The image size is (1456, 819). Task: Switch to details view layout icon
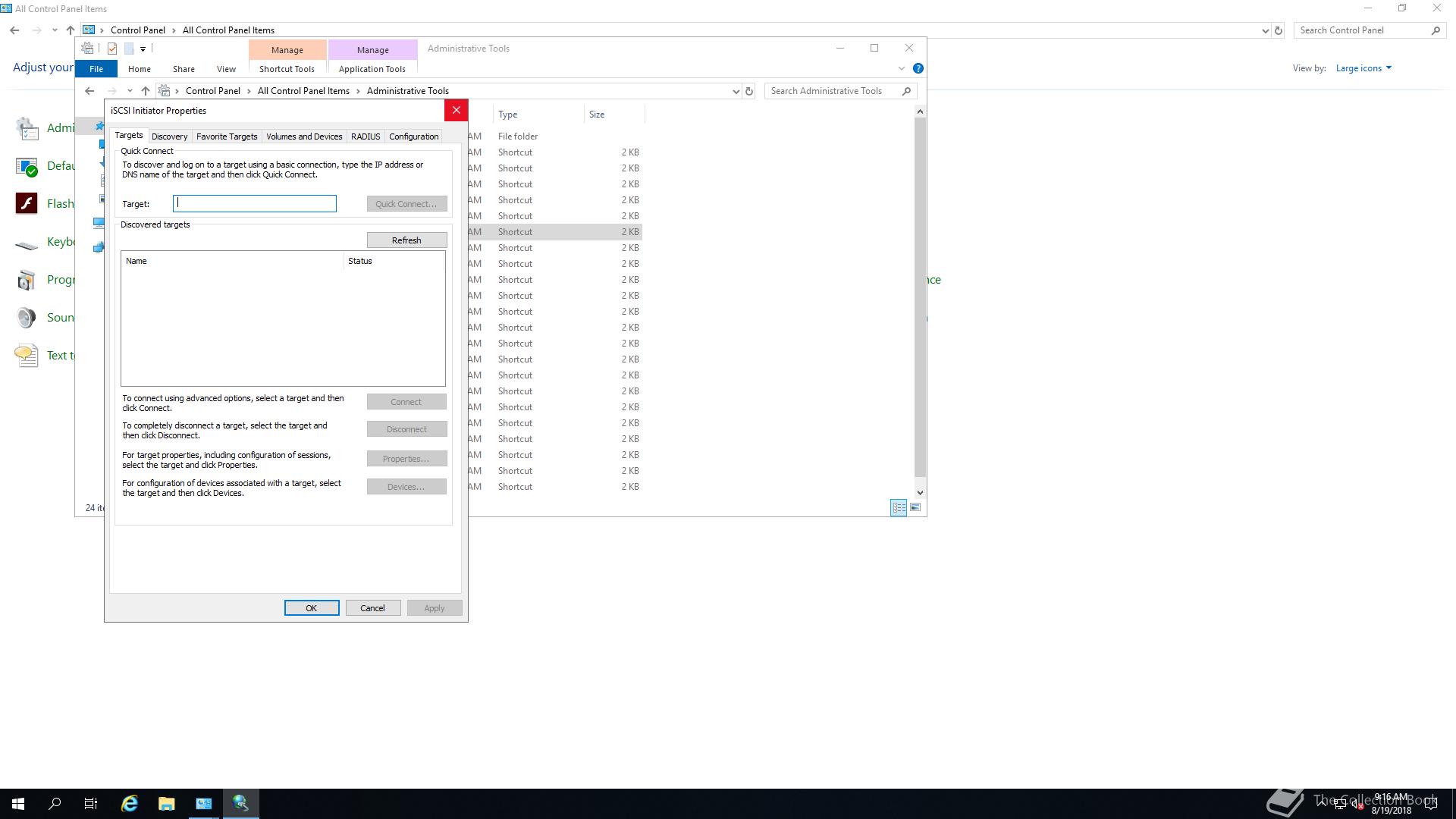click(x=899, y=507)
